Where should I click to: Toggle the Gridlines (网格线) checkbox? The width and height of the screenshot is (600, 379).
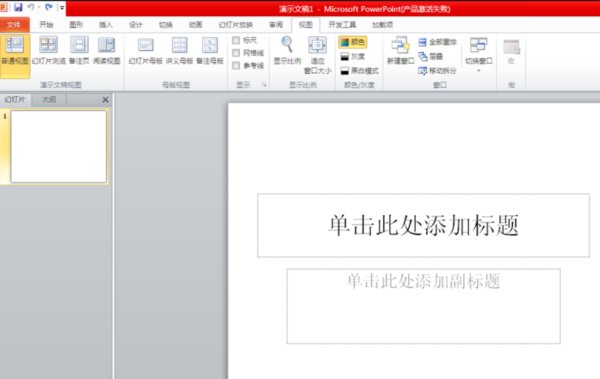click(x=236, y=53)
